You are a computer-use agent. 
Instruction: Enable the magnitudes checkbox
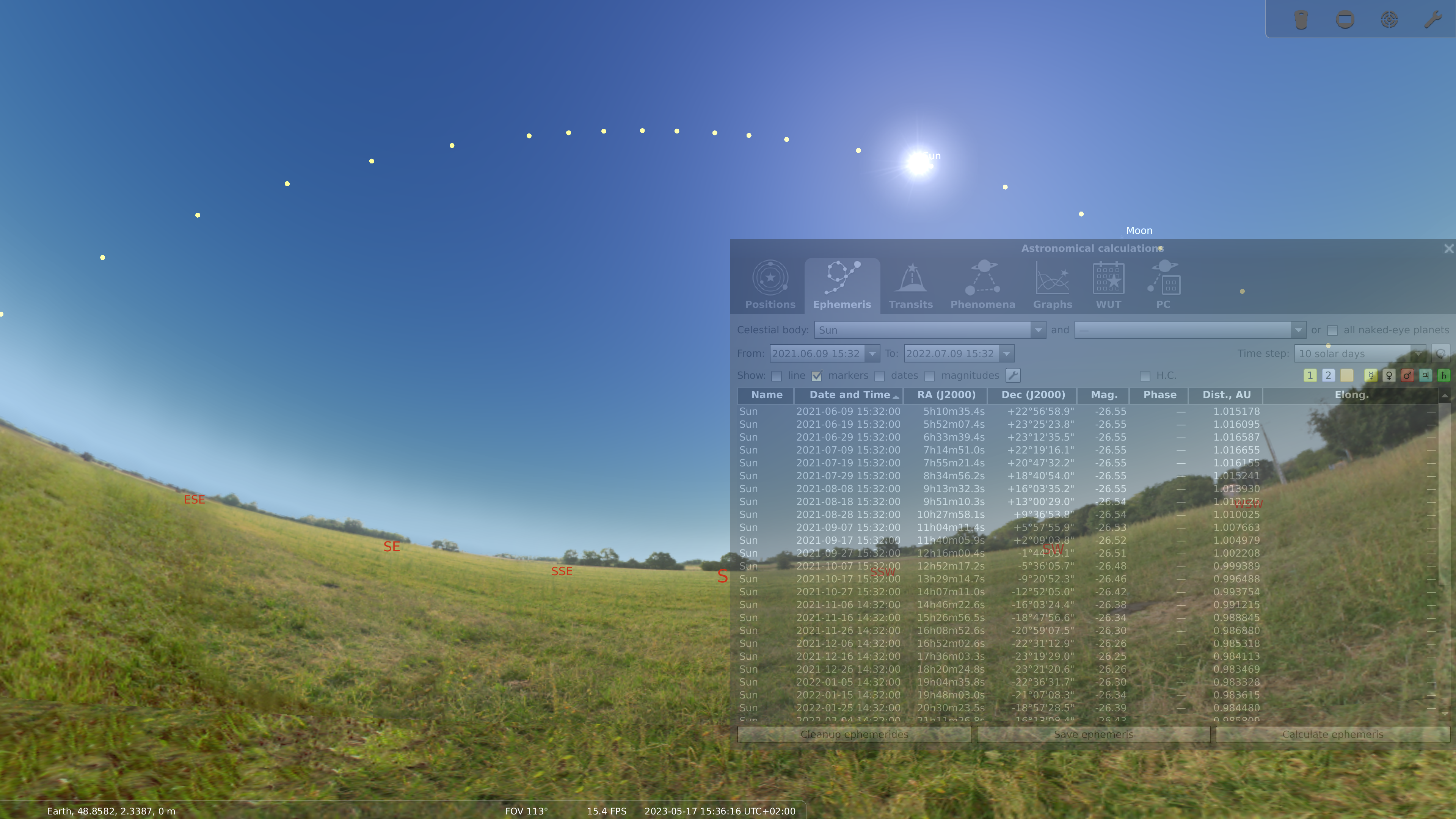click(930, 376)
